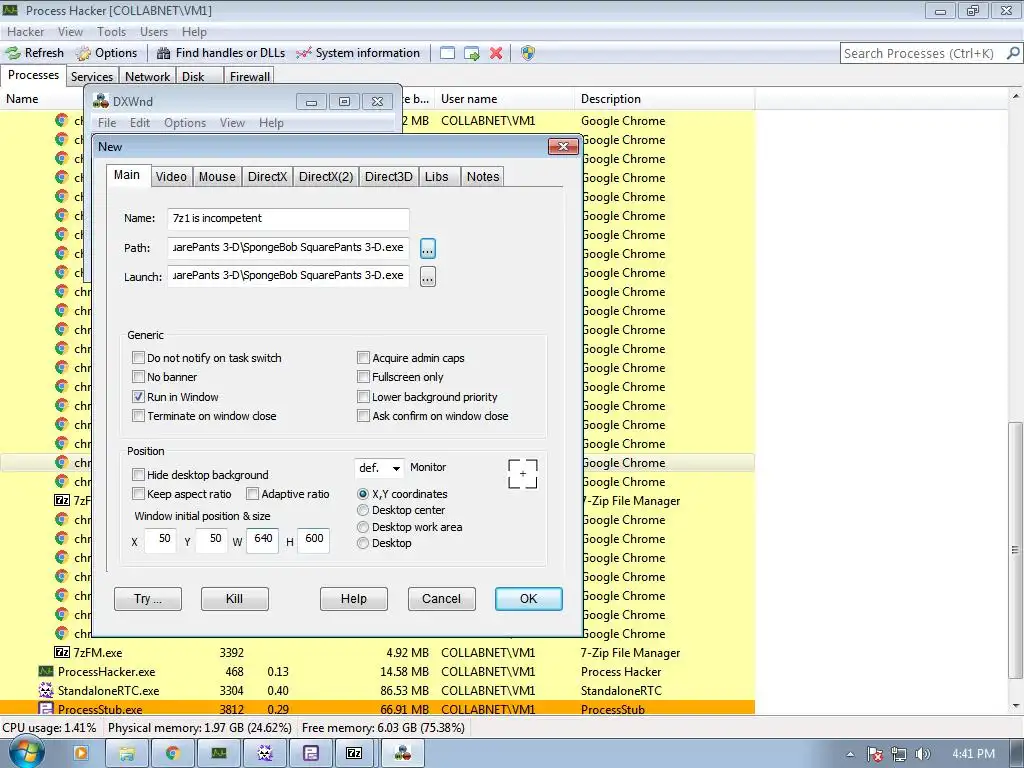Enable Keep aspect ratio
This screenshot has width=1024, height=768.
(138, 493)
